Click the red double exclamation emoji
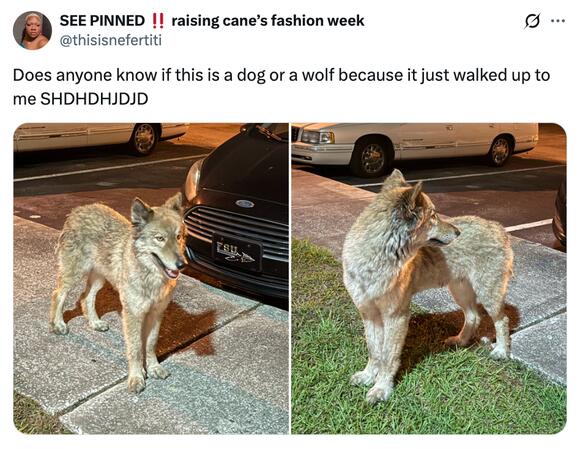This screenshot has width=580, height=449. pos(158,21)
